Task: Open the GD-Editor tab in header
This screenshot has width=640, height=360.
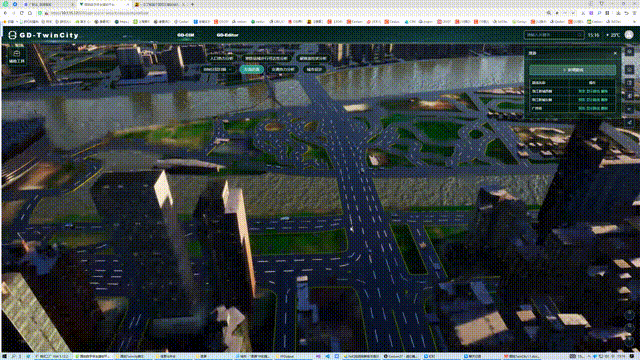Action: 227,35
